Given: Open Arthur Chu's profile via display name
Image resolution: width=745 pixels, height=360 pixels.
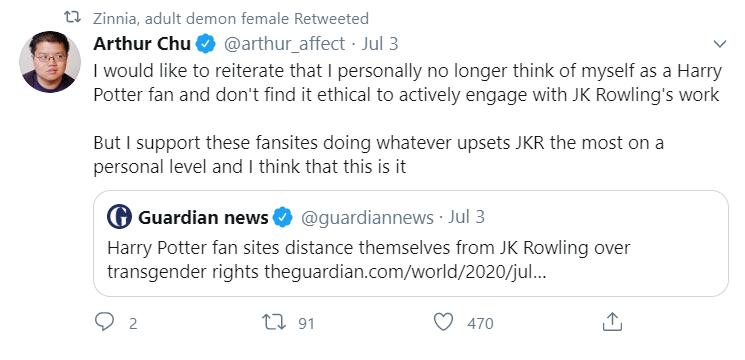Looking at the screenshot, I should tap(142, 44).
